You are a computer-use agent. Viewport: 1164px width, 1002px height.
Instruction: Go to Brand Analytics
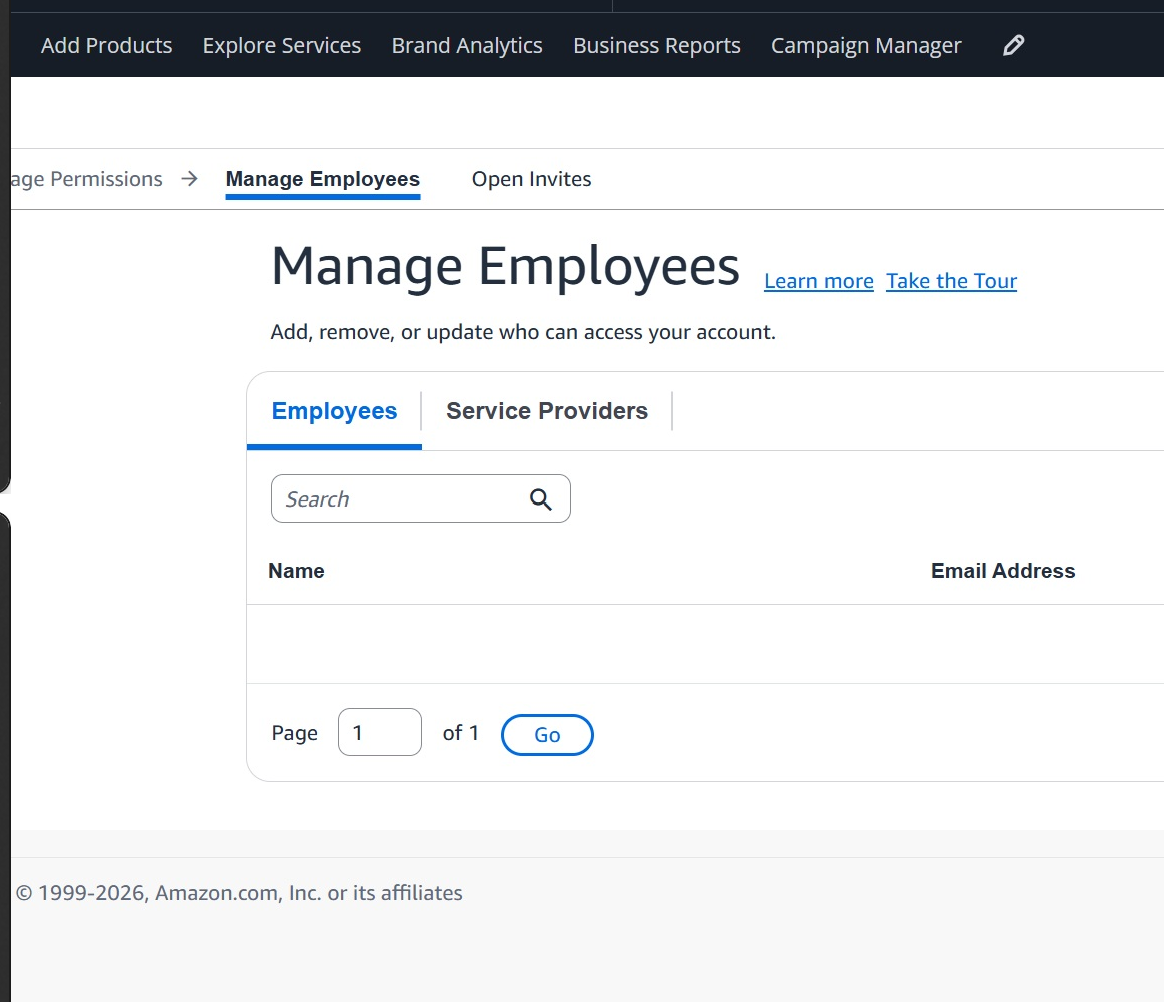pyautogui.click(x=467, y=45)
